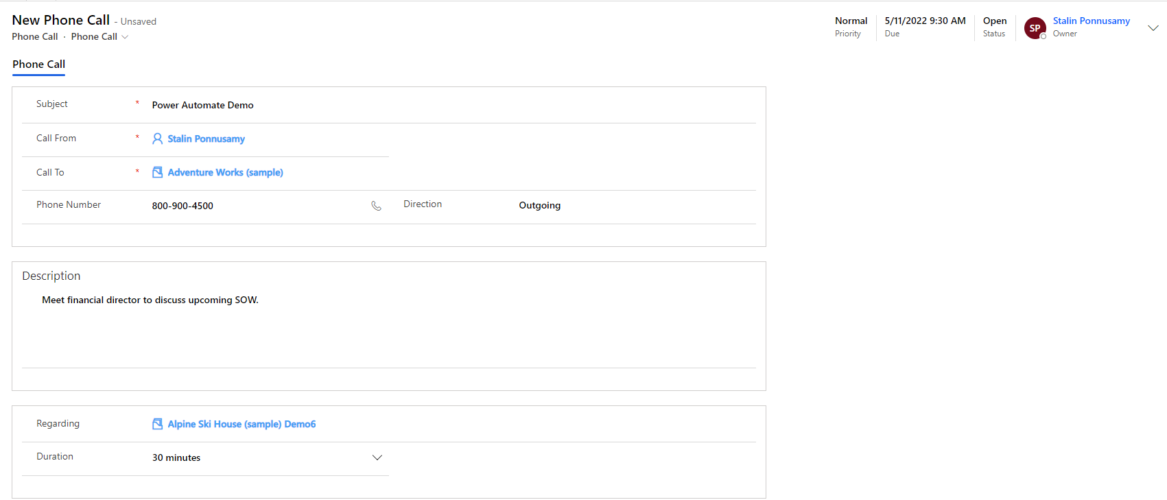This screenshot has height=500, width=1167.
Task: Click the New Phone Call title
Action: 61,20
